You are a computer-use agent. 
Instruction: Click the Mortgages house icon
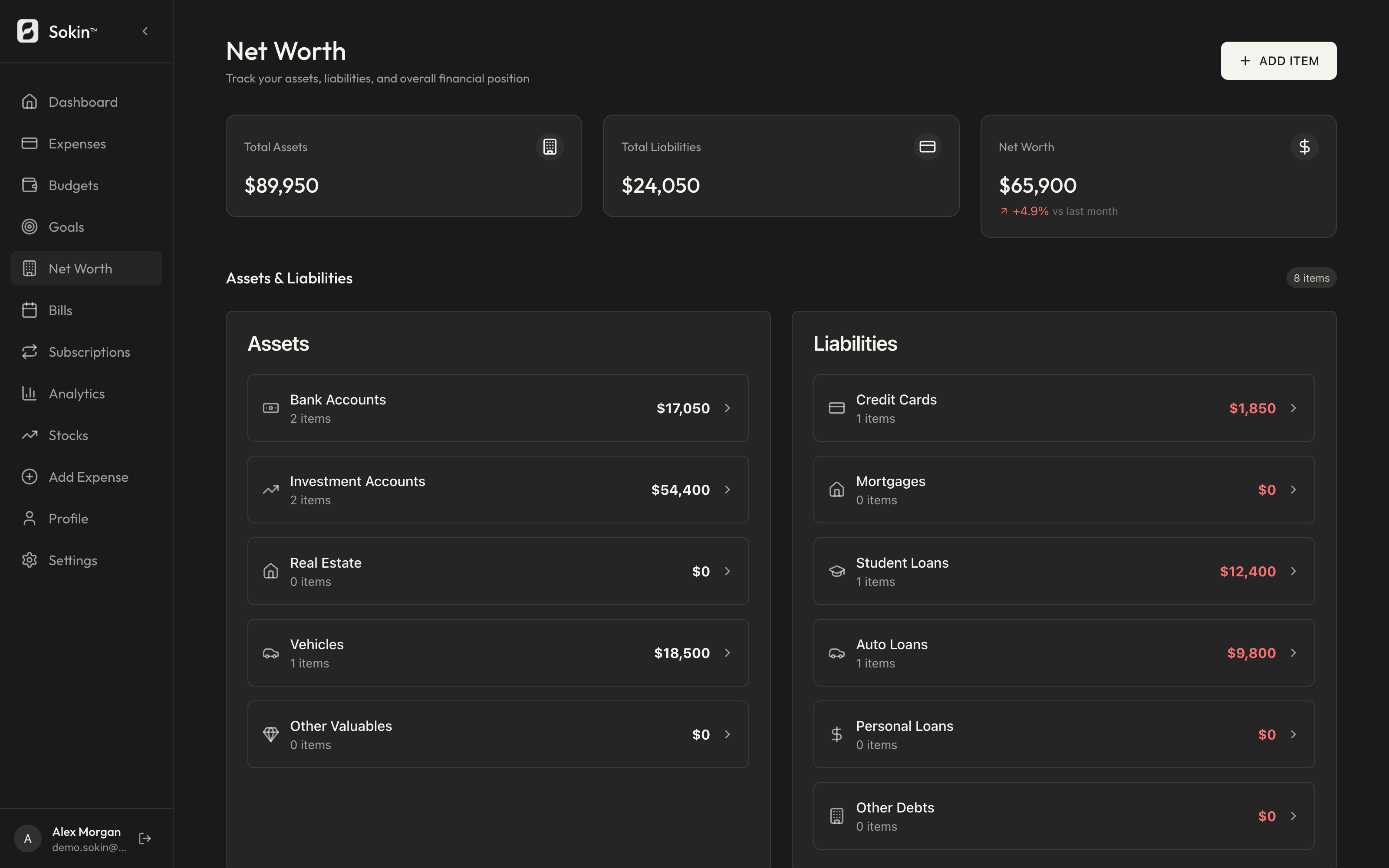click(837, 490)
